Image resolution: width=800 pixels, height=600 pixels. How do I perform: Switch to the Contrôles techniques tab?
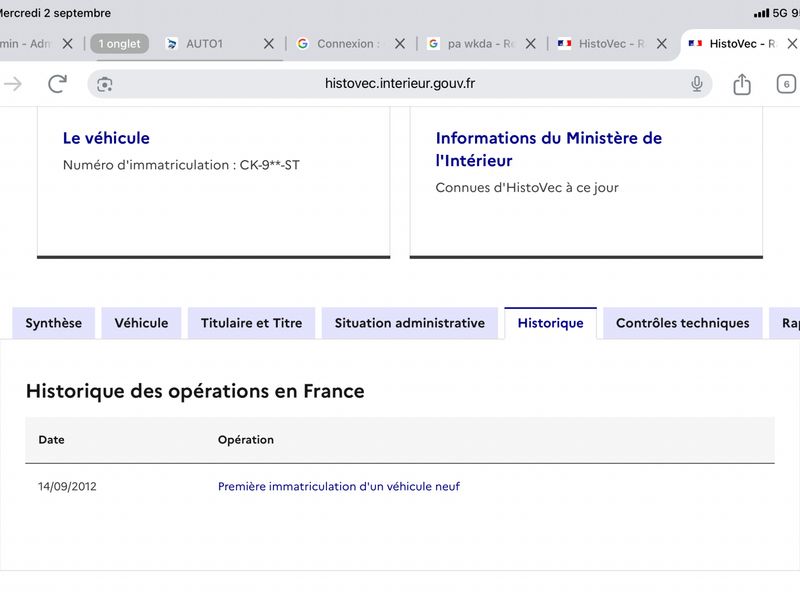[x=683, y=323]
